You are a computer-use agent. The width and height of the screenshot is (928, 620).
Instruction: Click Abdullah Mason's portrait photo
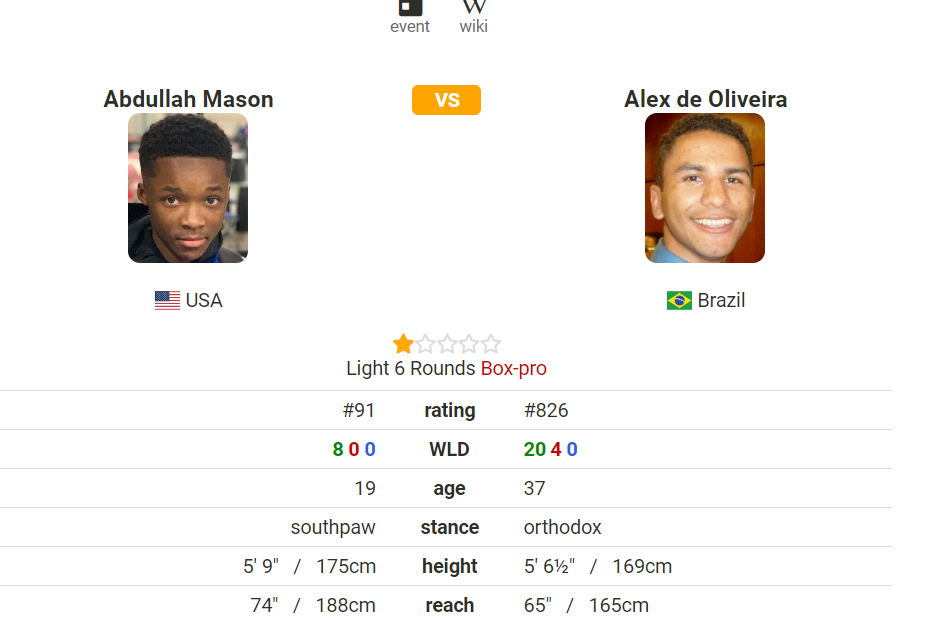188,188
